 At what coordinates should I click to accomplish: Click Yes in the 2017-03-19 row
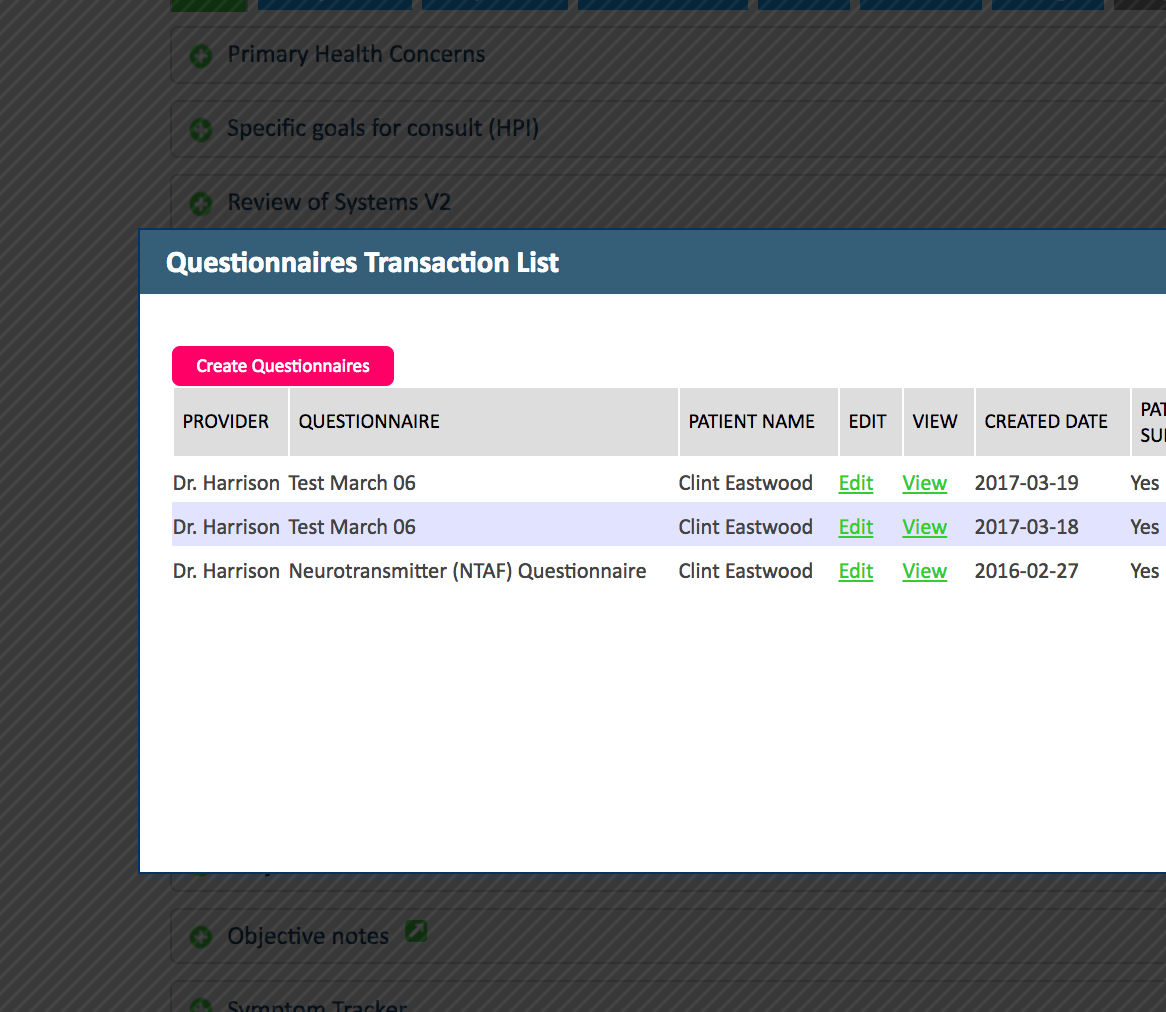point(1144,483)
